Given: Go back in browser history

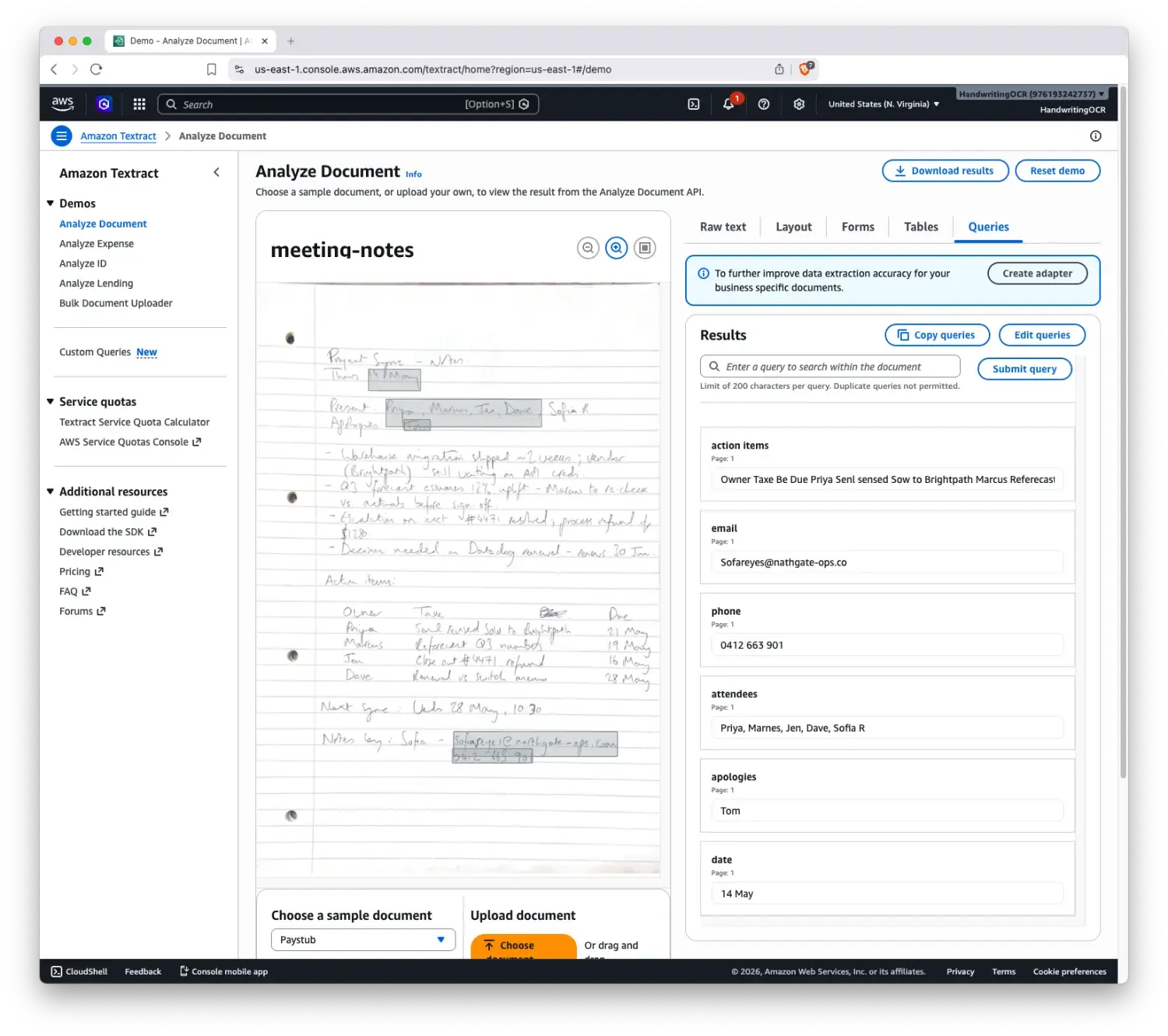Looking at the screenshot, I should pyautogui.click(x=54, y=69).
